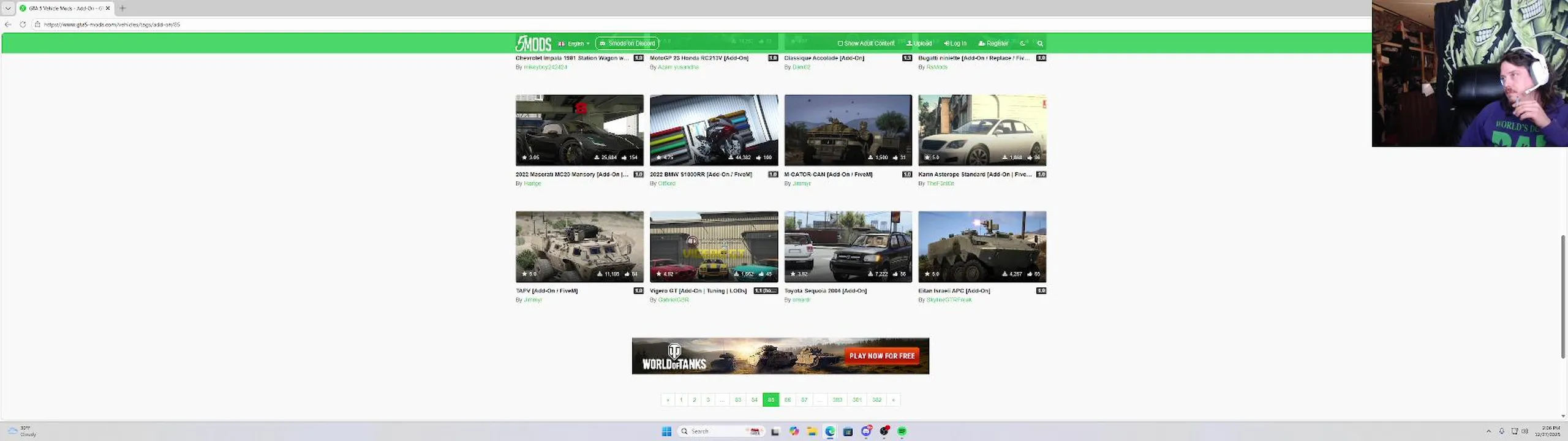Go back with the browser back arrow
The height and width of the screenshot is (441, 1568).
pos(8,24)
